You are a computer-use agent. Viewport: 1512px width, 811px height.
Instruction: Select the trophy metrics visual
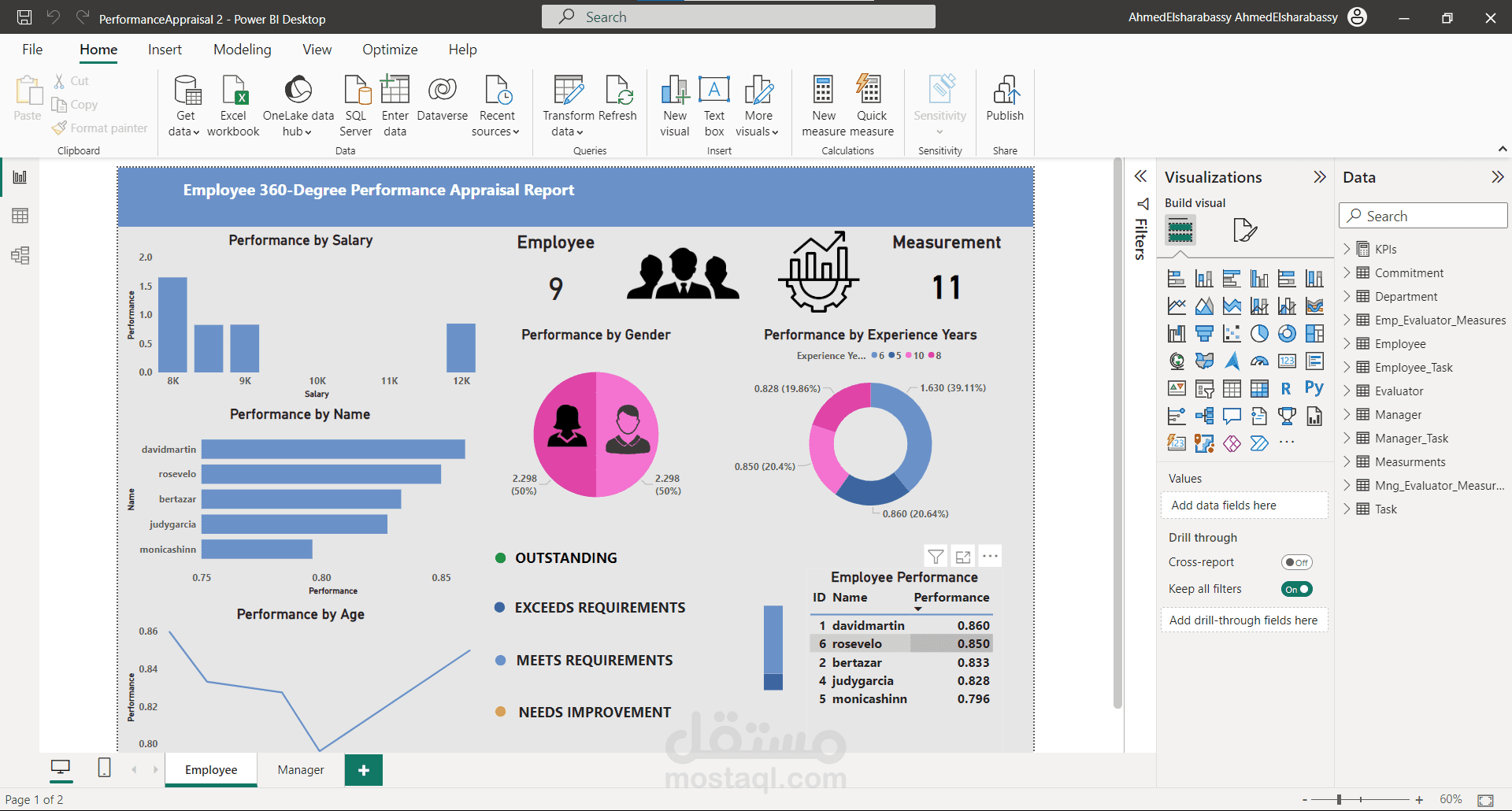pos(1287,417)
